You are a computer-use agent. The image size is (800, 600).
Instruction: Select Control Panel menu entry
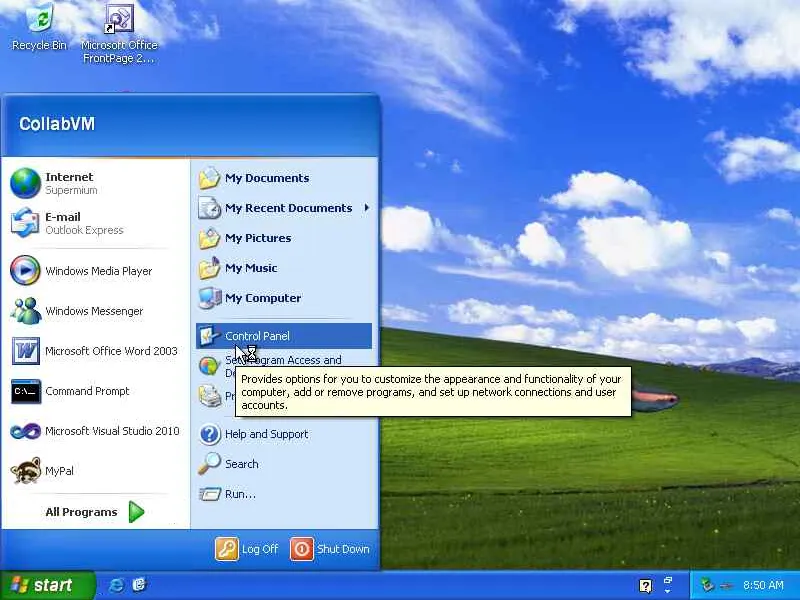[284, 336]
